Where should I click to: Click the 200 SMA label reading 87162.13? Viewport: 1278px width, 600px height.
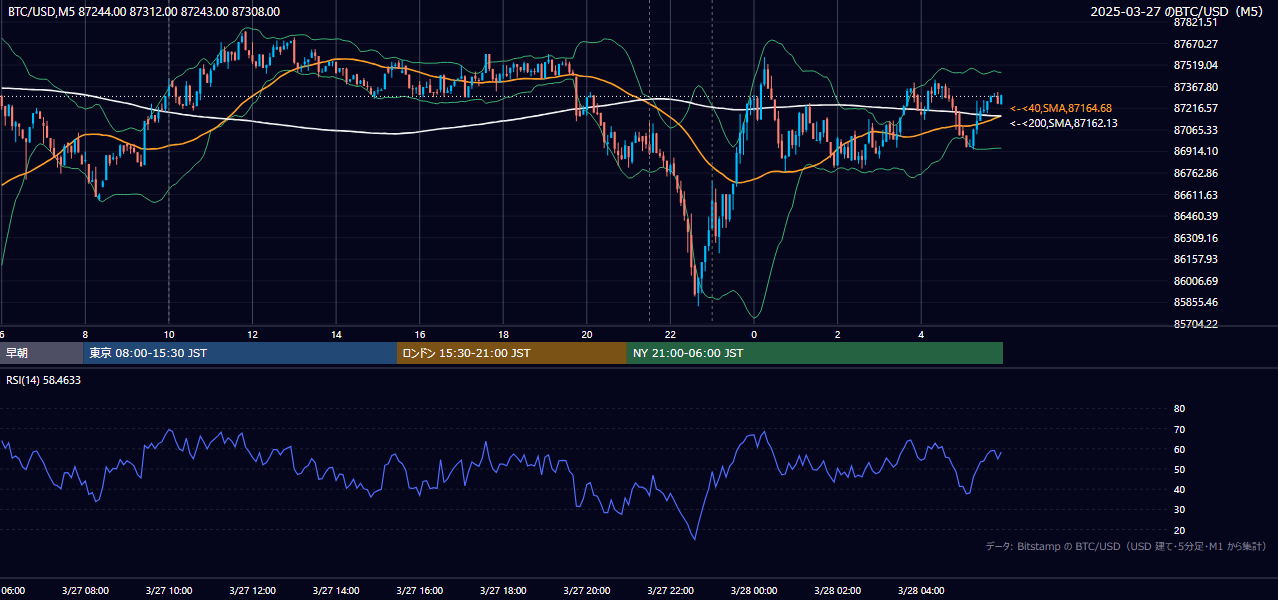(x=1064, y=123)
